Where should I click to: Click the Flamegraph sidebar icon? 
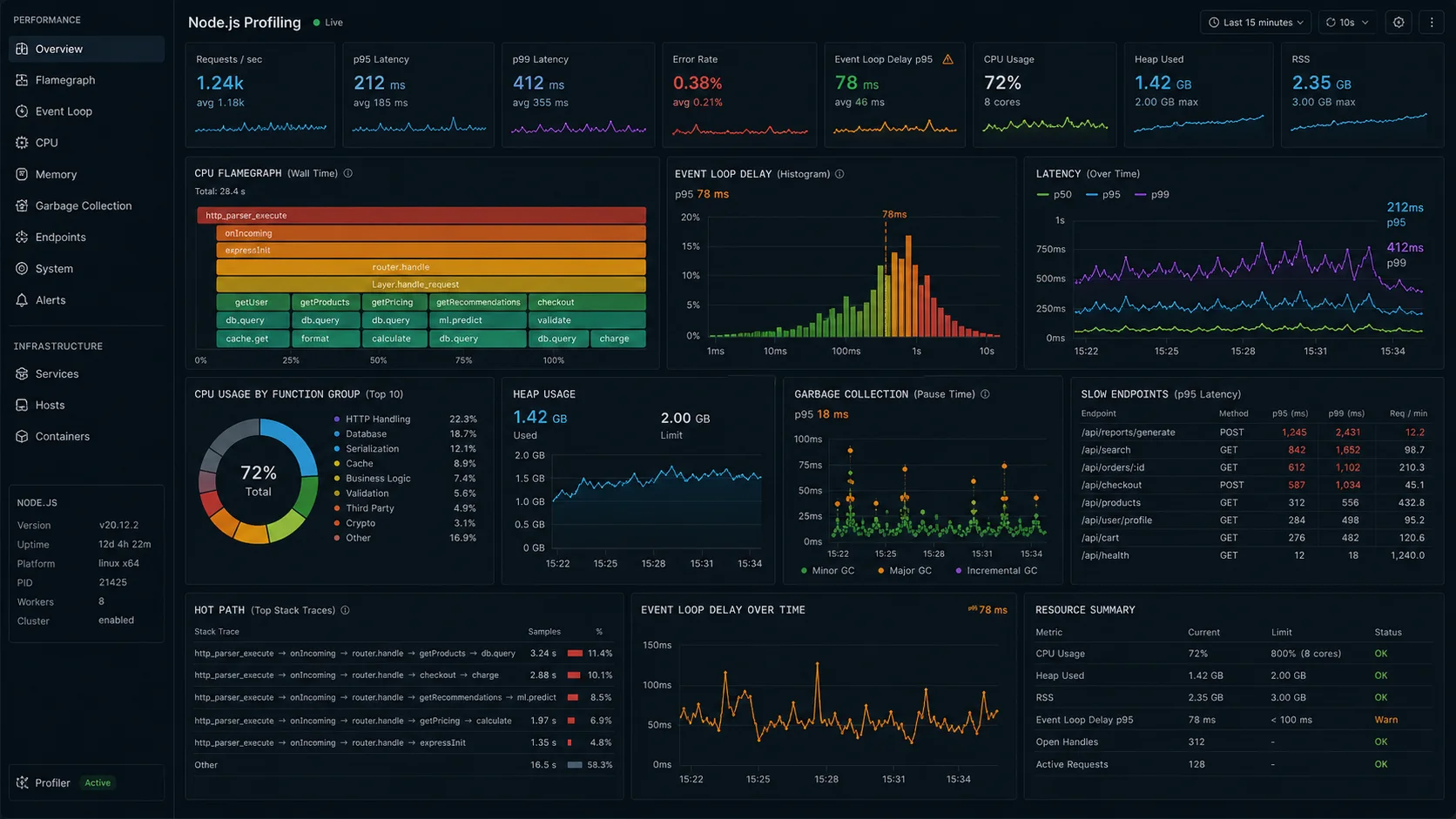click(22, 80)
